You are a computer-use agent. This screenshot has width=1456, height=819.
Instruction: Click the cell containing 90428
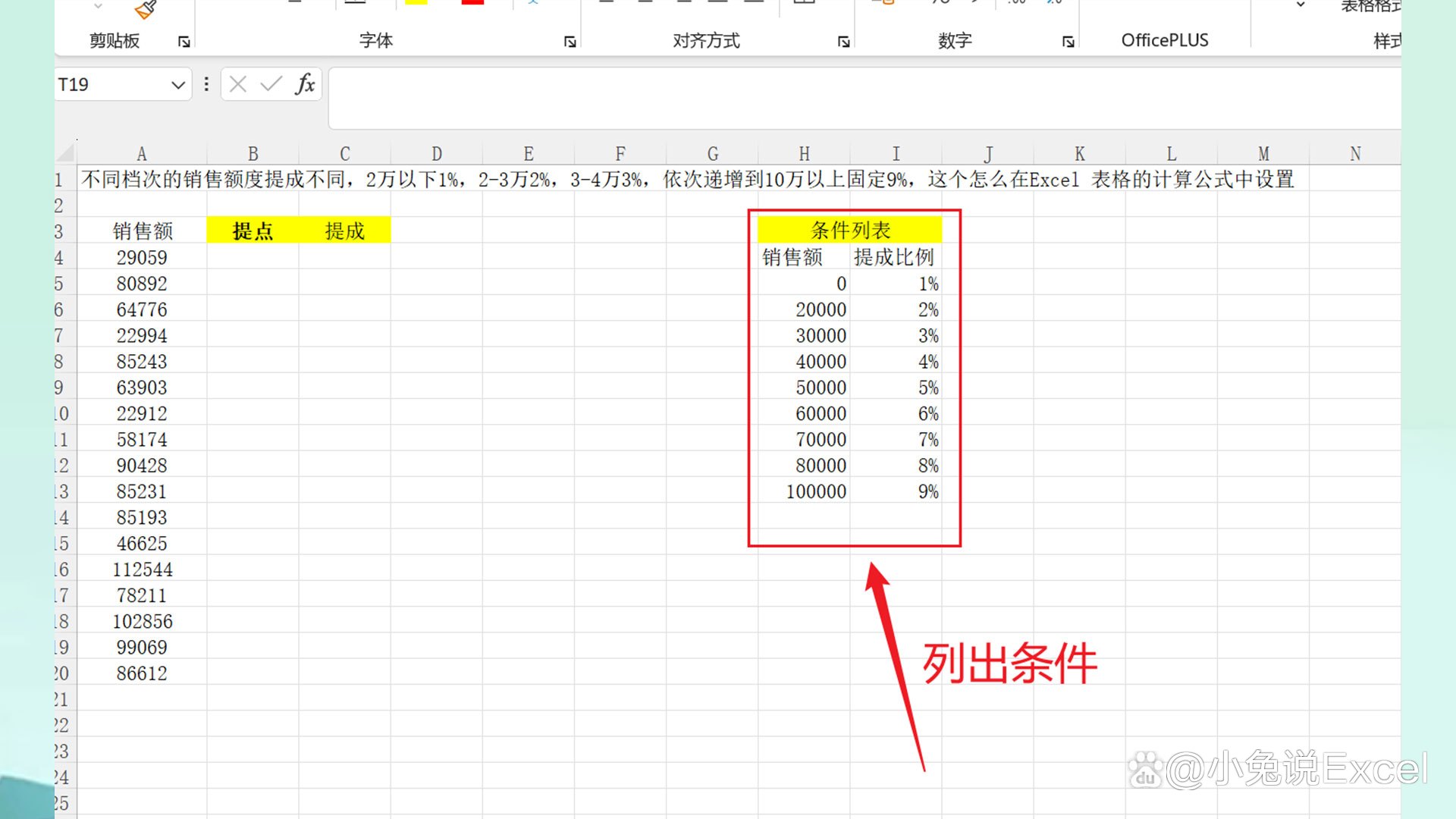[142, 466]
